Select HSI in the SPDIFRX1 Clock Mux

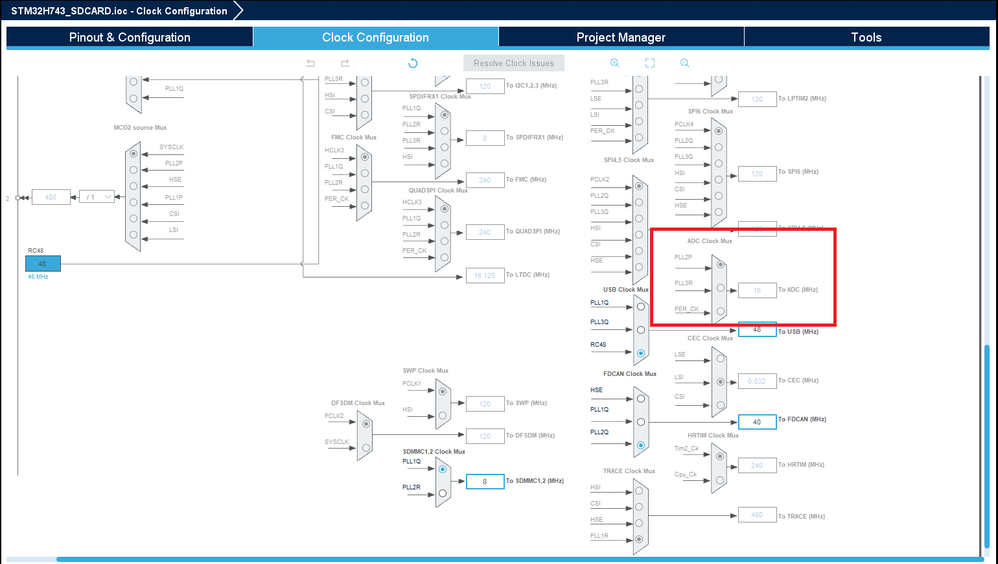pyautogui.click(x=444, y=163)
